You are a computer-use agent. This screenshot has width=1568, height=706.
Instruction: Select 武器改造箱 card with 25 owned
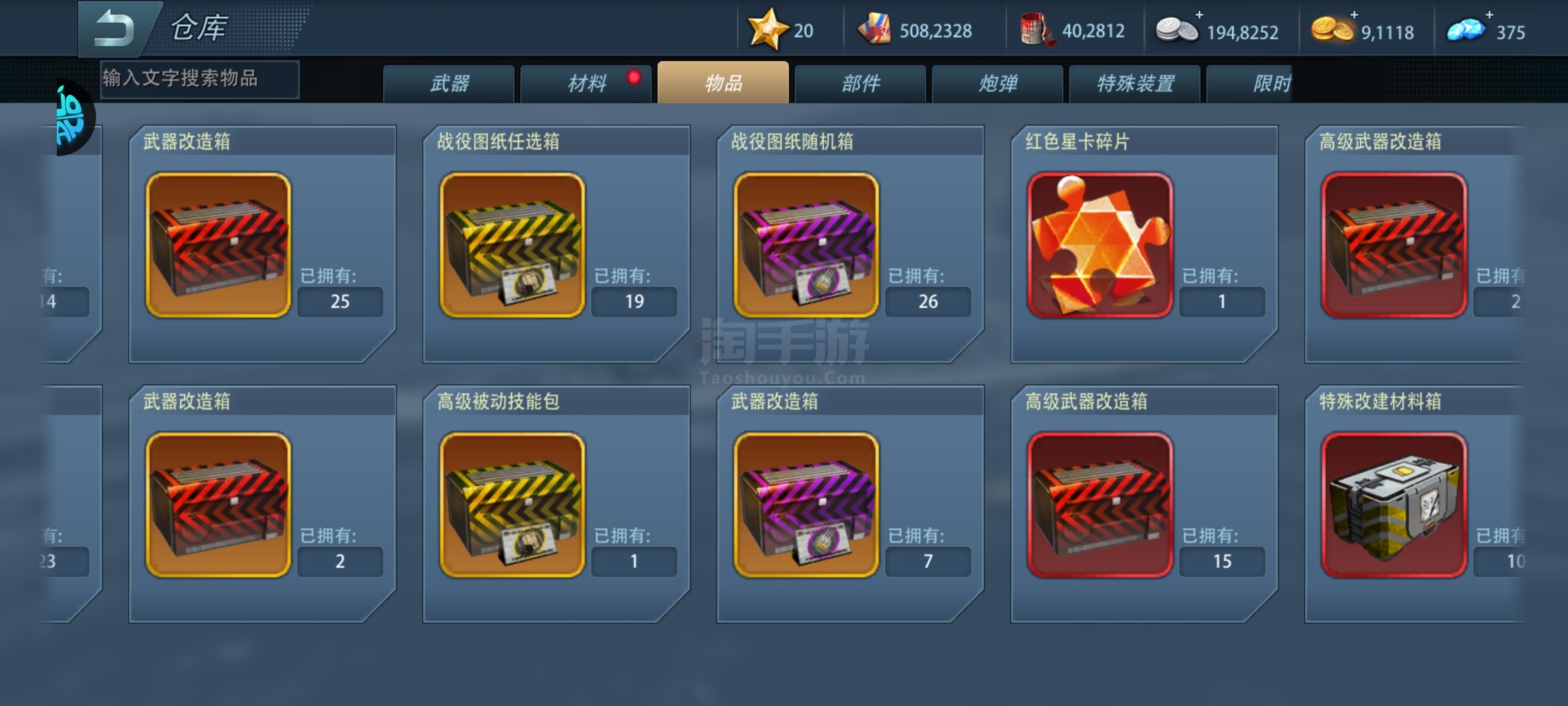coord(263,244)
